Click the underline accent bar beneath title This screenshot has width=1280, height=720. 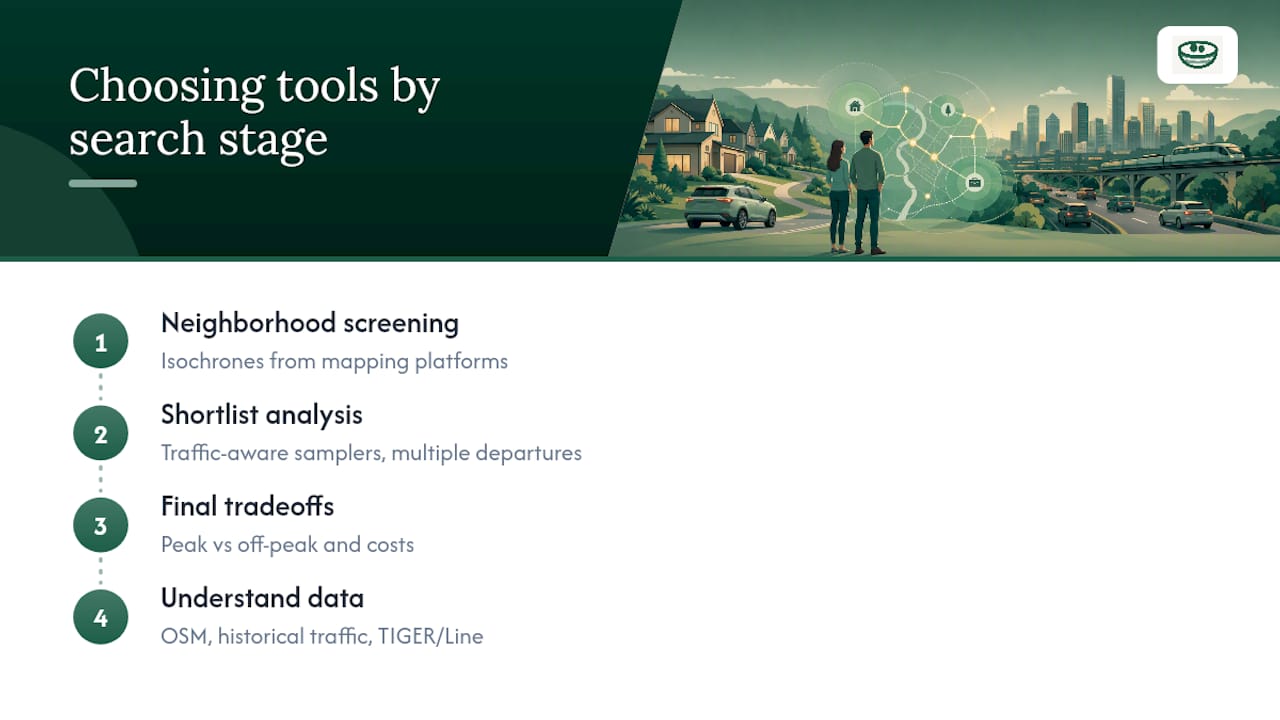[x=103, y=184]
